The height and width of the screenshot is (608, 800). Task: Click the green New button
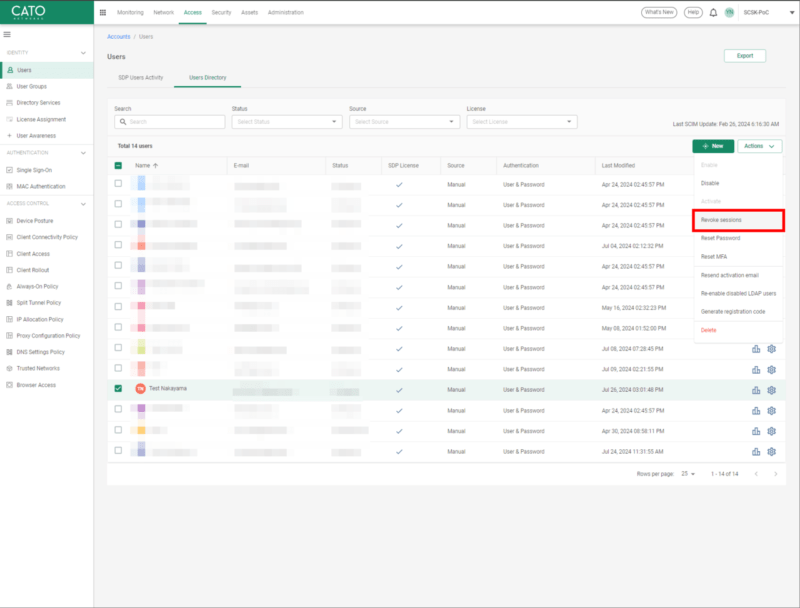click(x=712, y=146)
